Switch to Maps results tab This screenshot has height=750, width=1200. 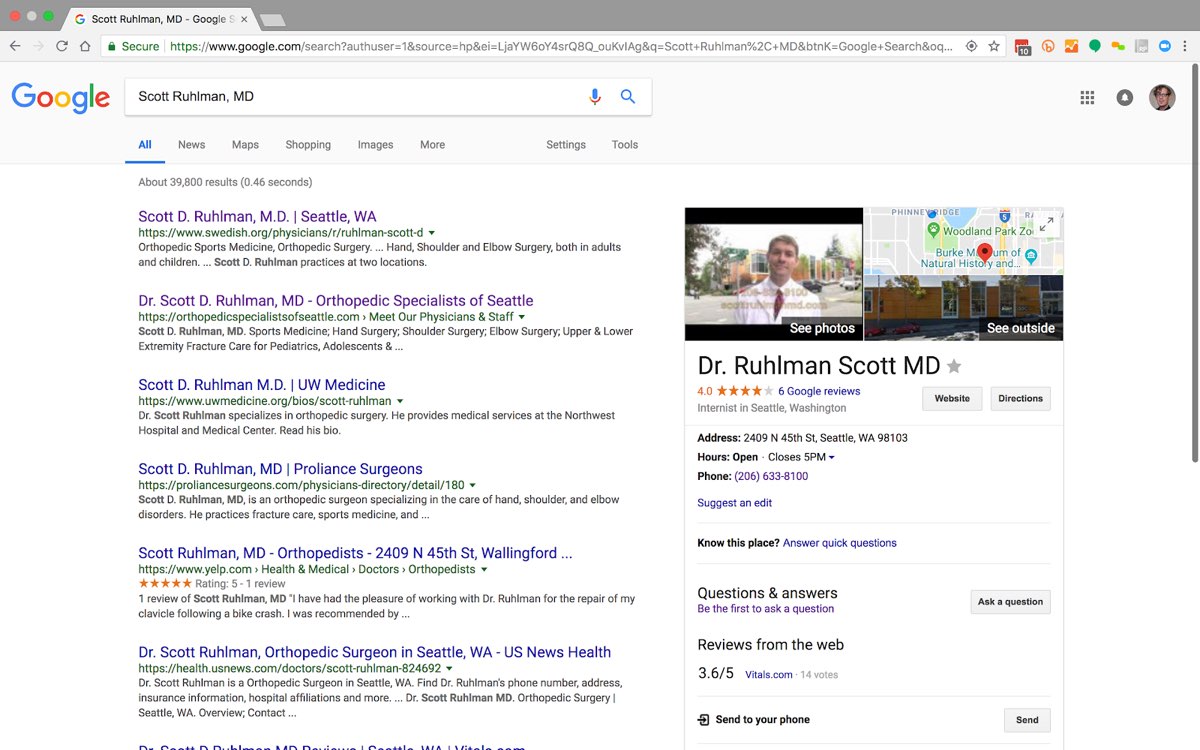(245, 145)
